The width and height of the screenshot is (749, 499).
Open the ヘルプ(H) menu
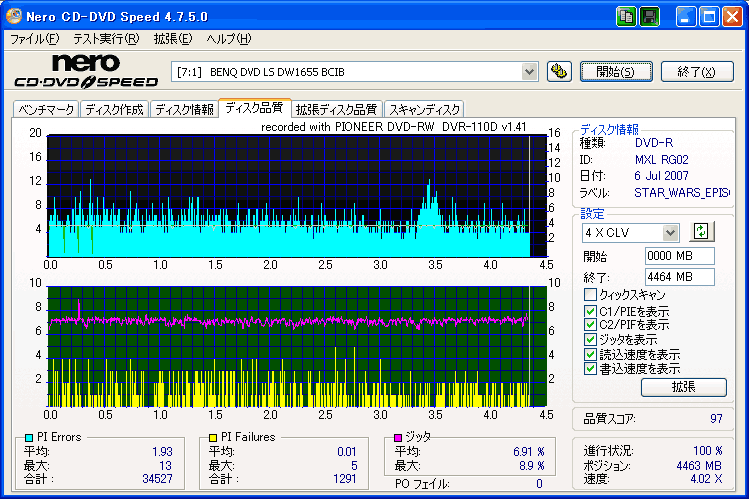229,39
